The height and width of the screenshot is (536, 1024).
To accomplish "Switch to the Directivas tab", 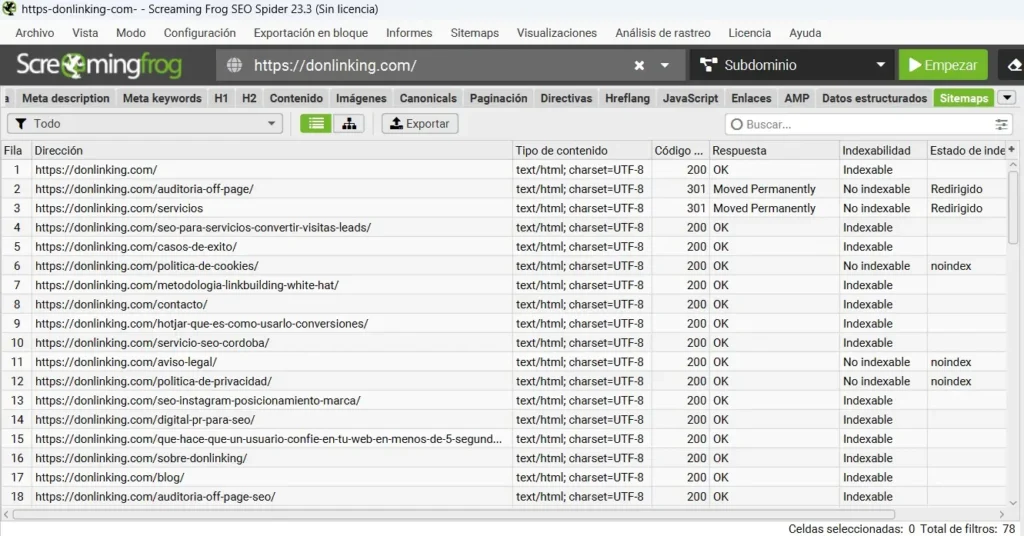I will (566, 98).
